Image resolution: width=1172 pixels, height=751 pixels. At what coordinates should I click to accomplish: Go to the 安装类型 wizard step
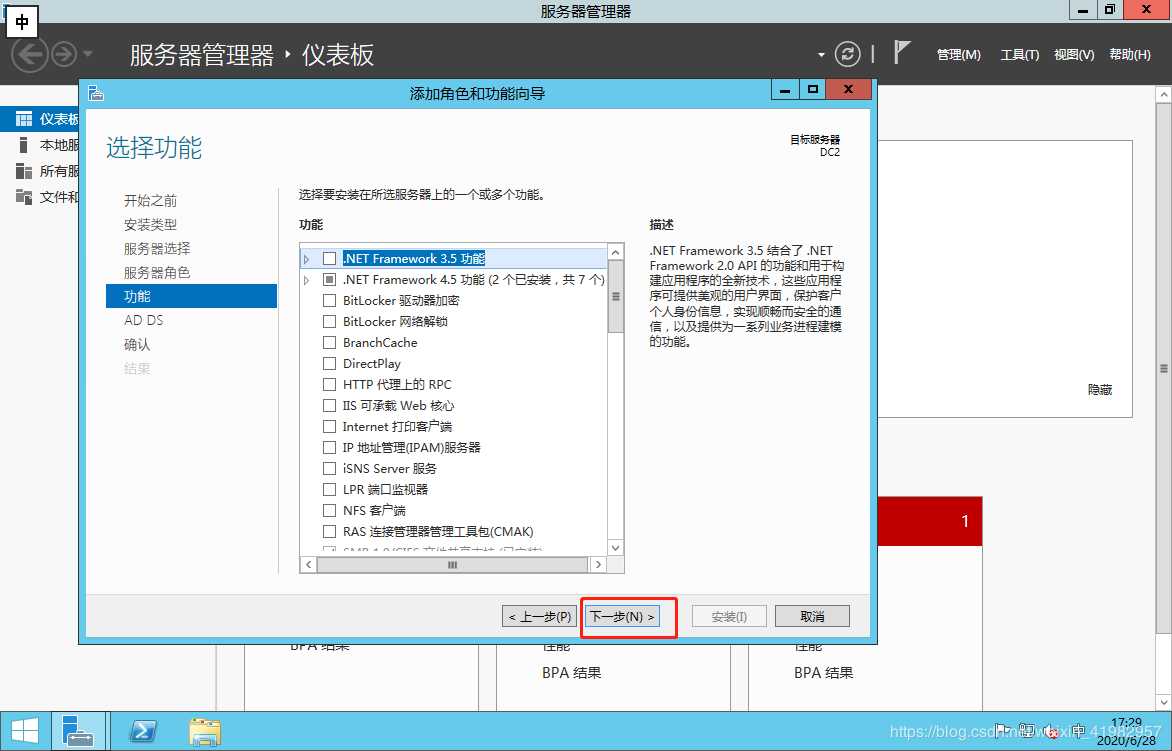click(150, 224)
